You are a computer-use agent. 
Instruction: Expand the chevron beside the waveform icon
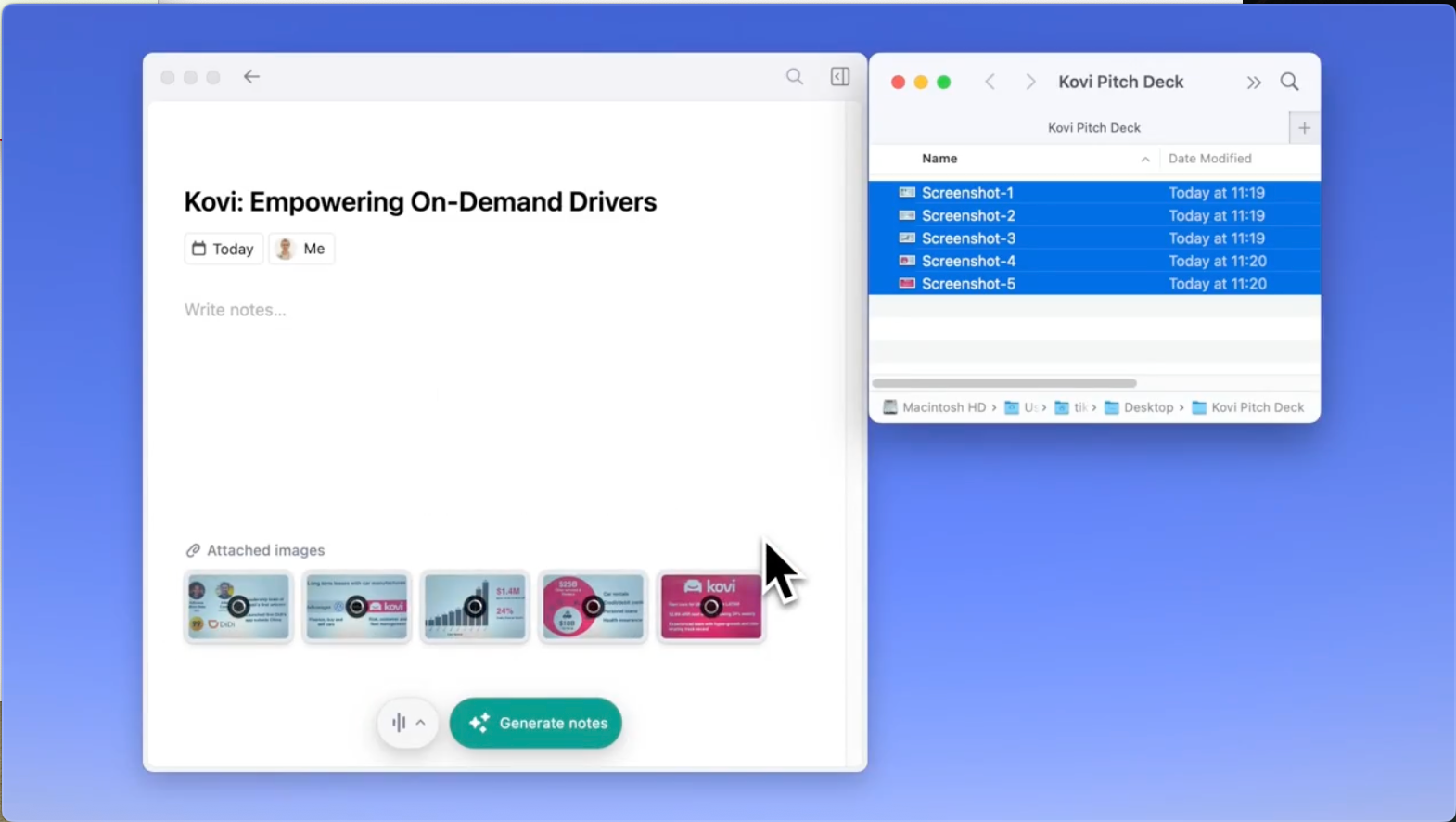coord(420,723)
